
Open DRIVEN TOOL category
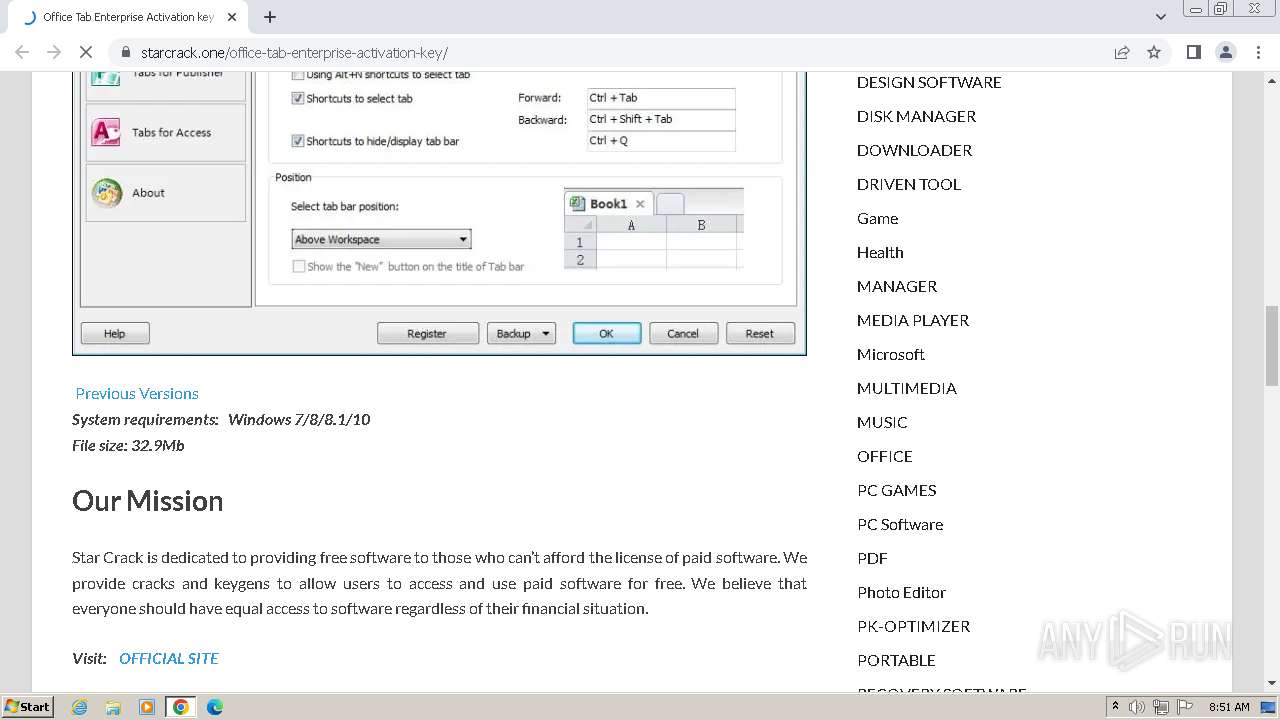[909, 184]
